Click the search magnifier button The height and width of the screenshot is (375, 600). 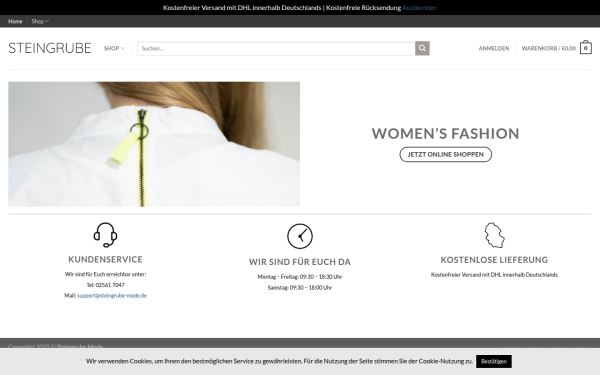tap(422, 48)
